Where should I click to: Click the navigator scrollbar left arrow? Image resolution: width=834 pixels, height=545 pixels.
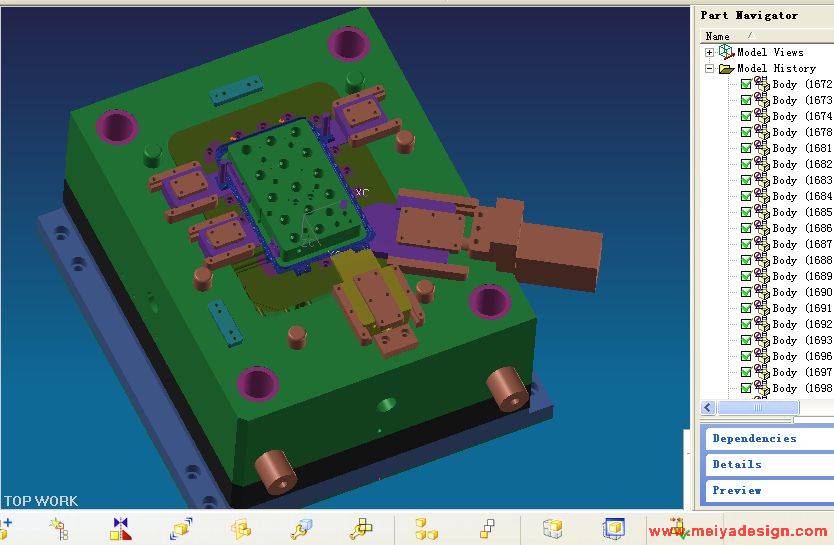pos(707,408)
